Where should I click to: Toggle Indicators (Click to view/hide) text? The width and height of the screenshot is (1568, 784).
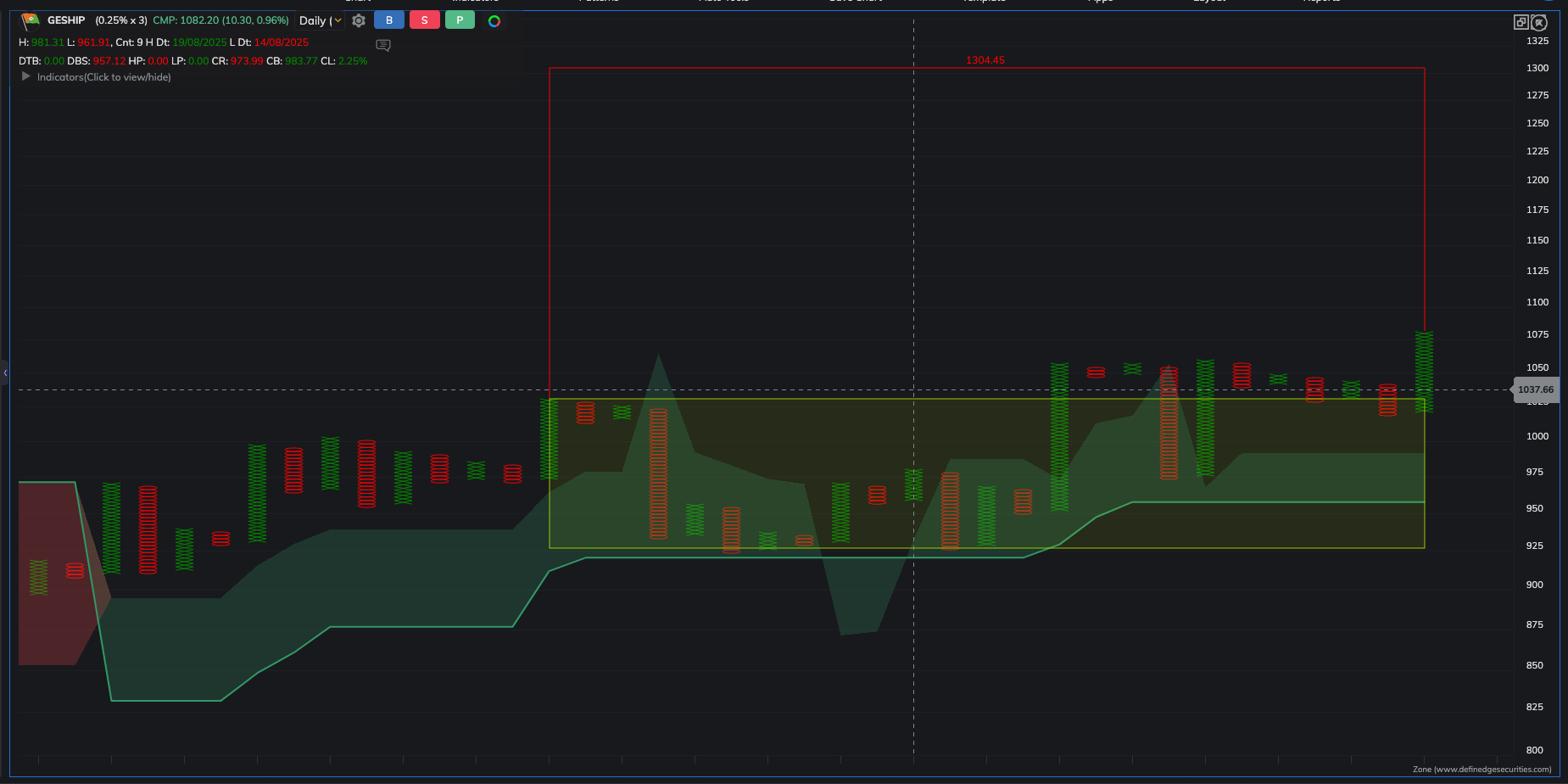pos(103,77)
